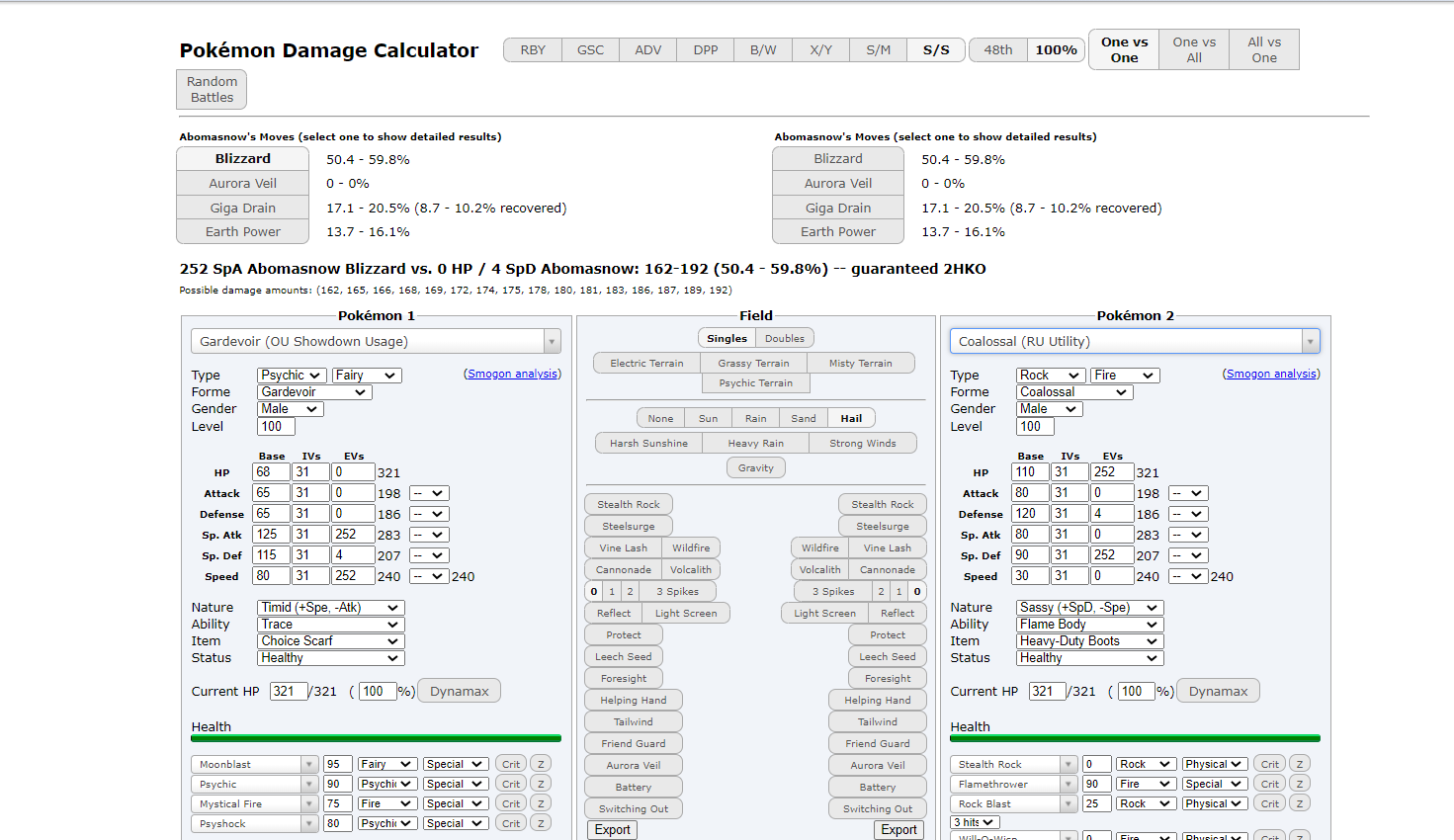Select DPP generation tab
The height and width of the screenshot is (840, 1454).
click(706, 49)
